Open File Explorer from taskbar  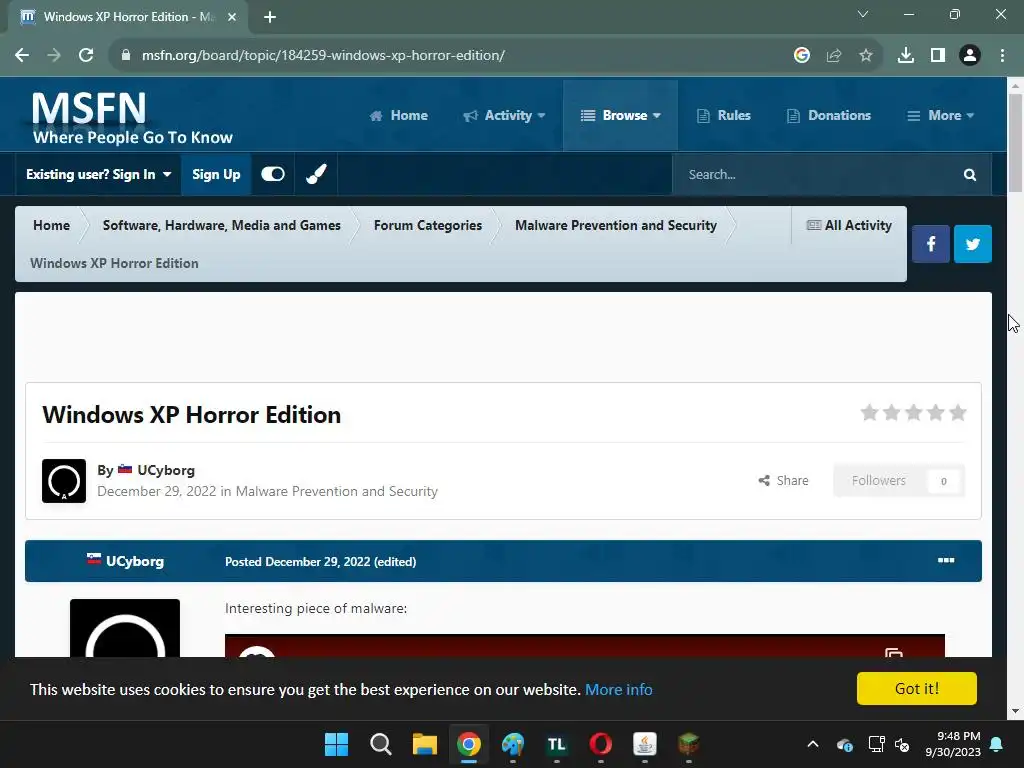point(424,744)
